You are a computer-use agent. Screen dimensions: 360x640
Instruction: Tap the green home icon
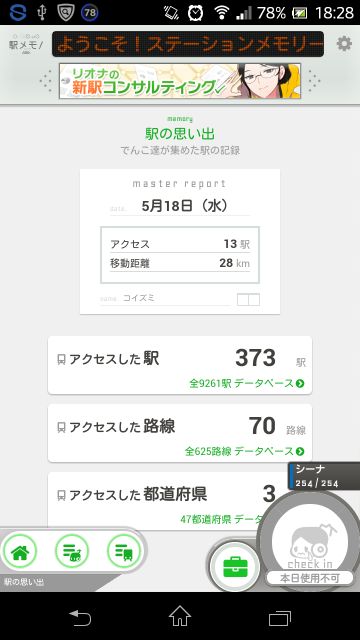click(x=20, y=551)
